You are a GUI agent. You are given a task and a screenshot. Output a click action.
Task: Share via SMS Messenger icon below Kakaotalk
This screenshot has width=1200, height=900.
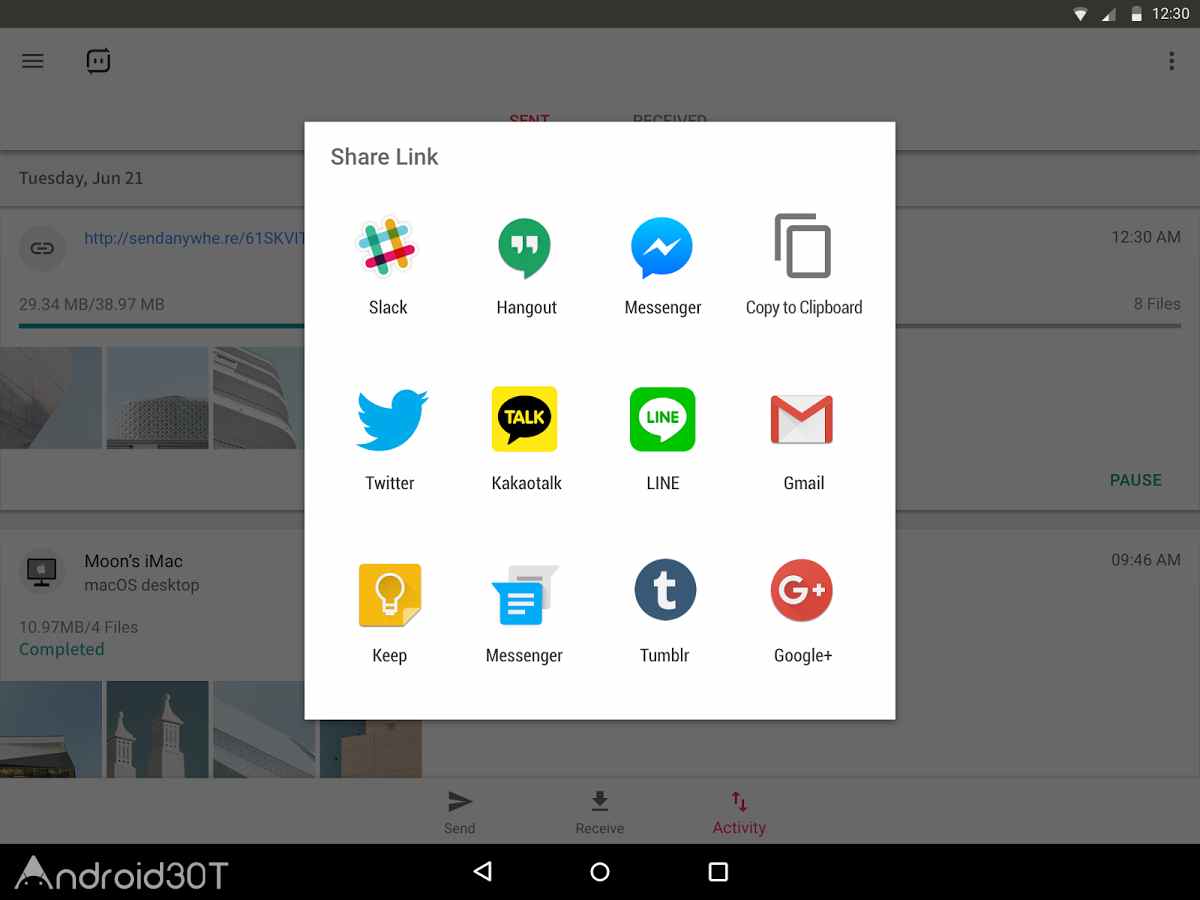(525, 595)
